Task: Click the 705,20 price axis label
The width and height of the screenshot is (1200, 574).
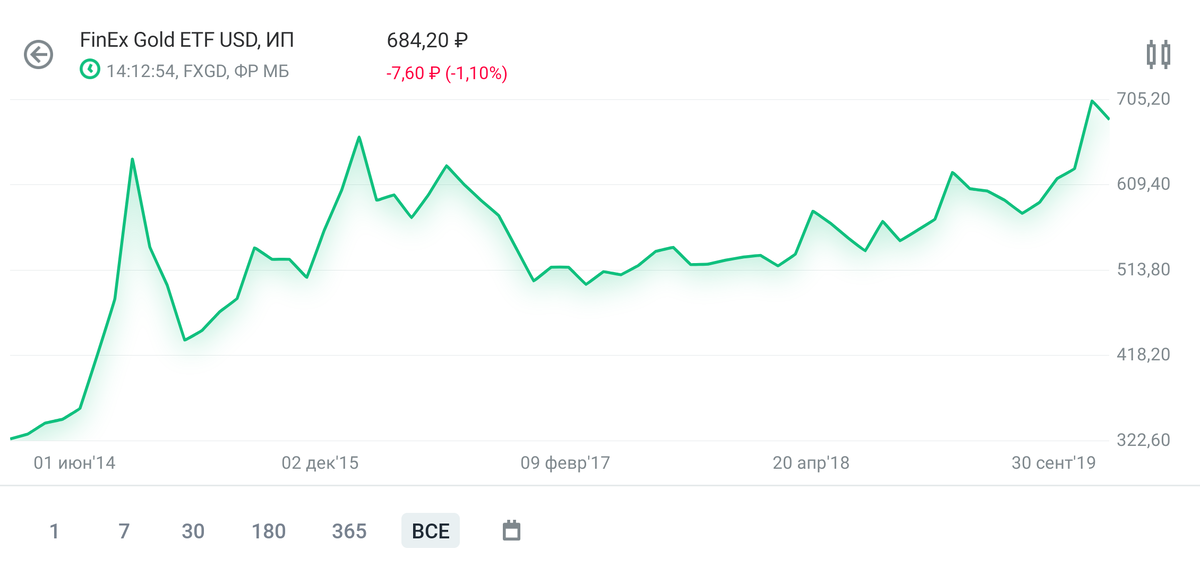Action: (1144, 99)
